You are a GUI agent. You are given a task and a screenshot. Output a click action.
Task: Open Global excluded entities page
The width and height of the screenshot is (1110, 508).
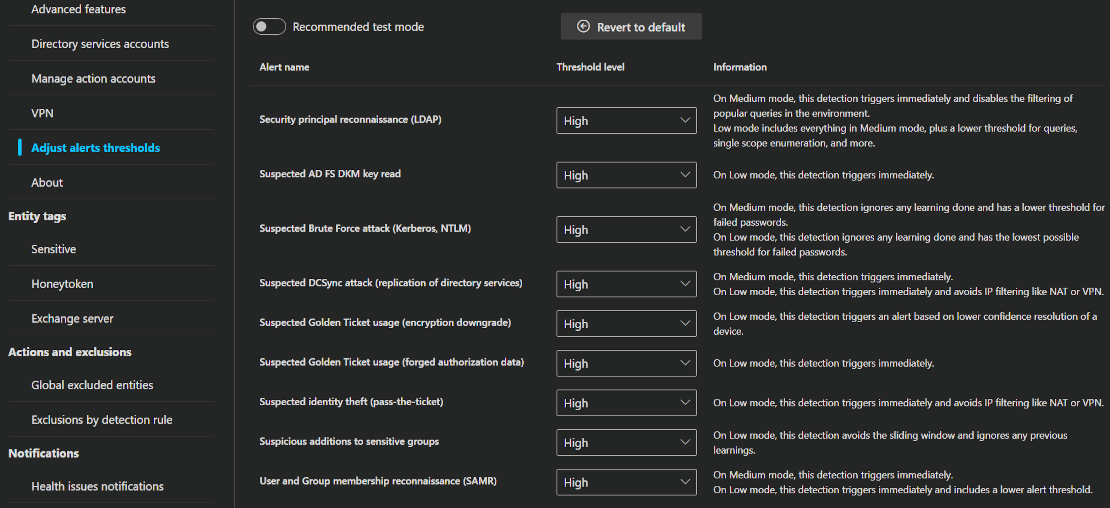tap(92, 385)
